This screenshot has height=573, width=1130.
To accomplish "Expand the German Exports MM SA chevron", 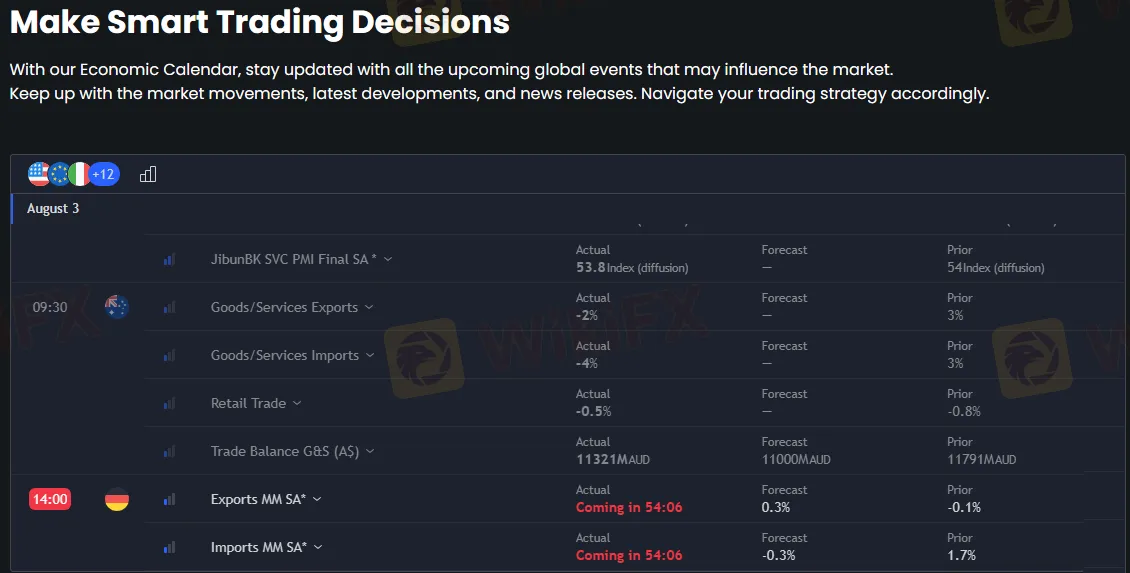I will 317,499.
